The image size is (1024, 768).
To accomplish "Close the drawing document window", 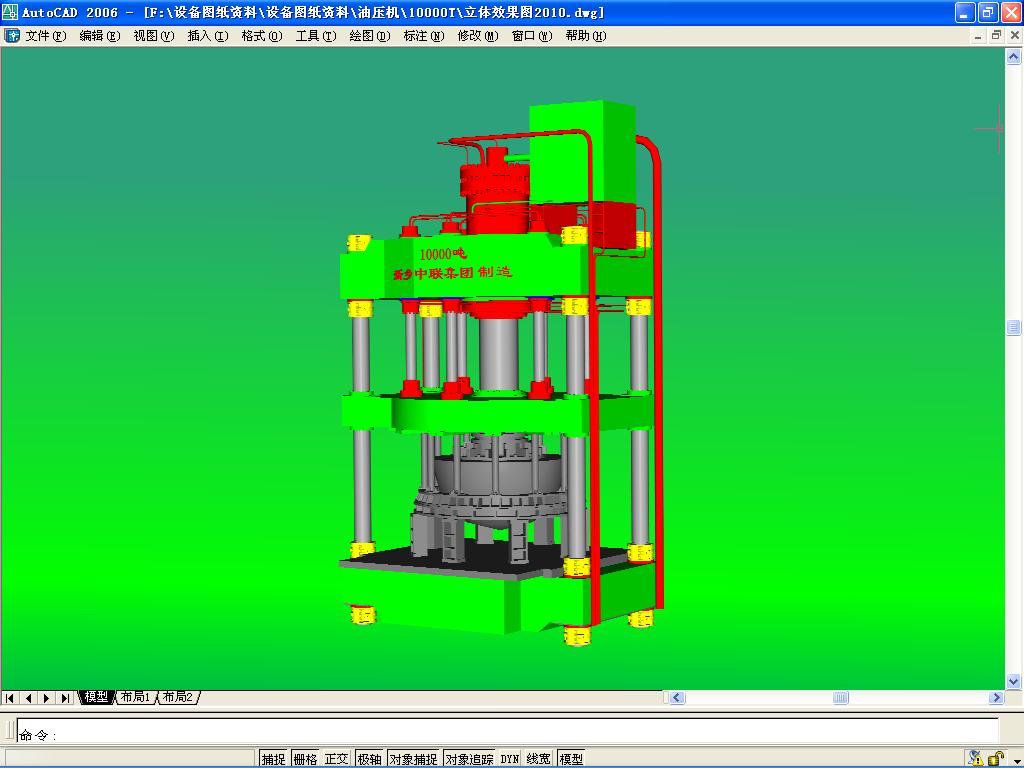I will coord(1015,36).
